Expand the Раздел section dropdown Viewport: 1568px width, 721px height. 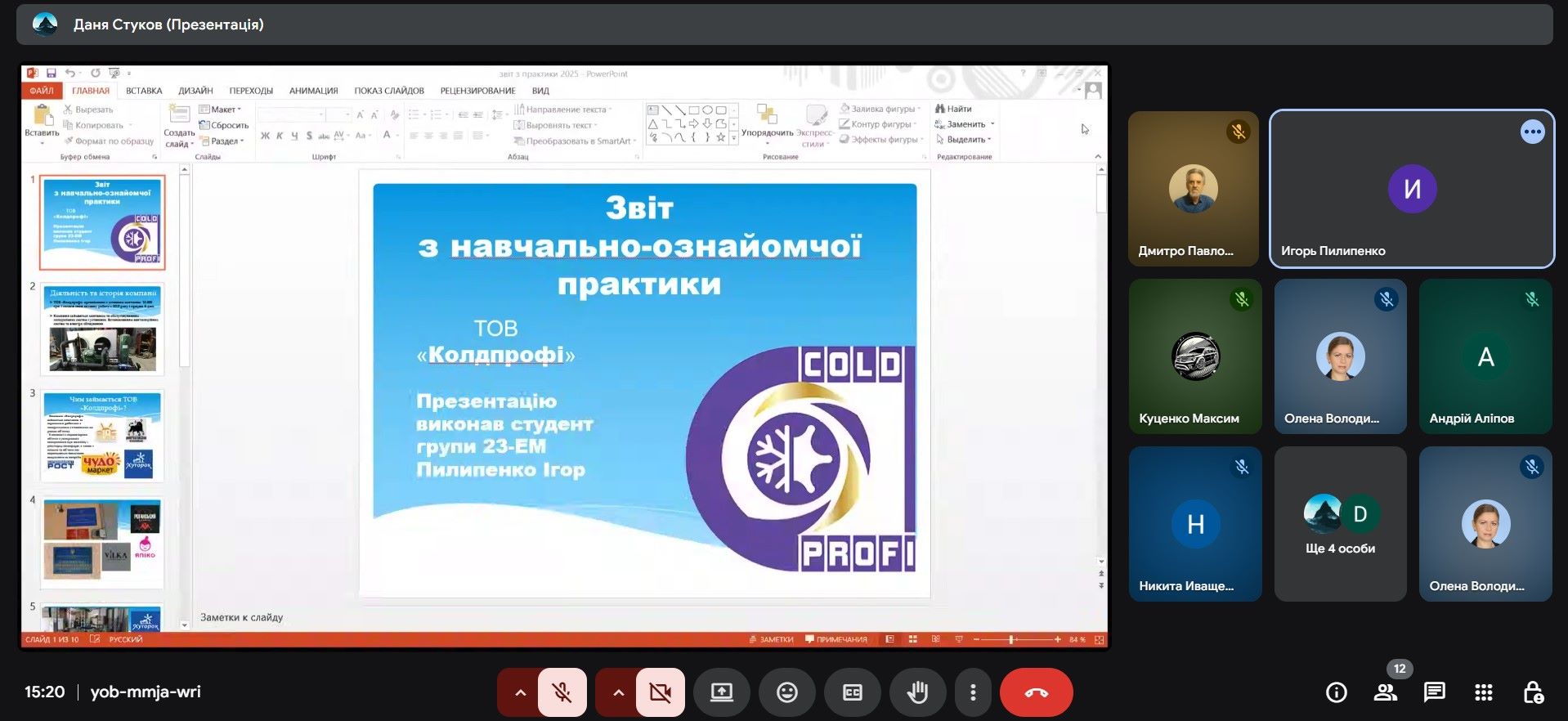pos(222,141)
